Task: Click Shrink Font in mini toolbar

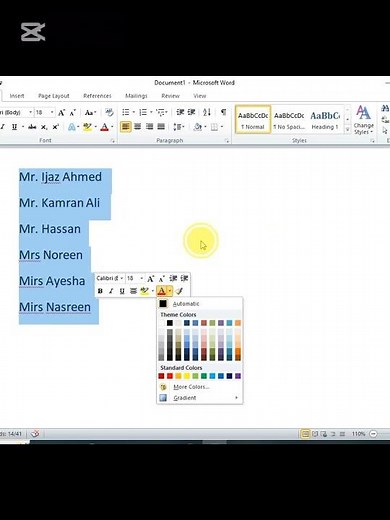Action: [x=162, y=278]
